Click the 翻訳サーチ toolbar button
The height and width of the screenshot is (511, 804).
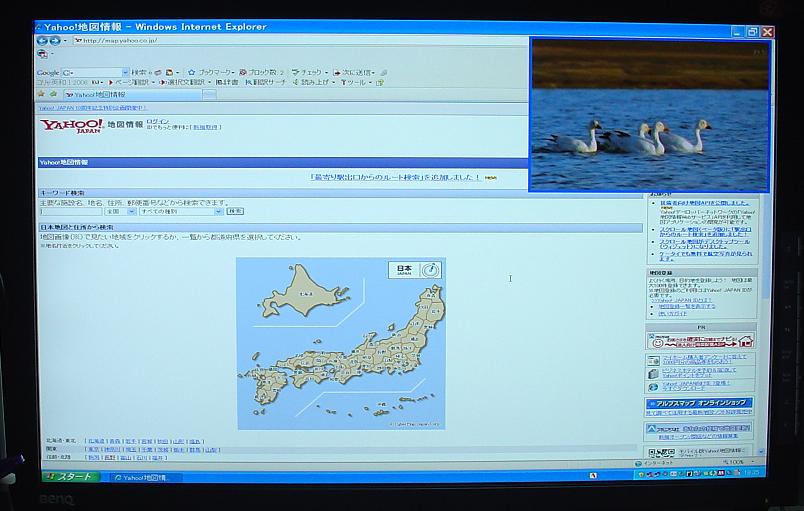[265, 82]
